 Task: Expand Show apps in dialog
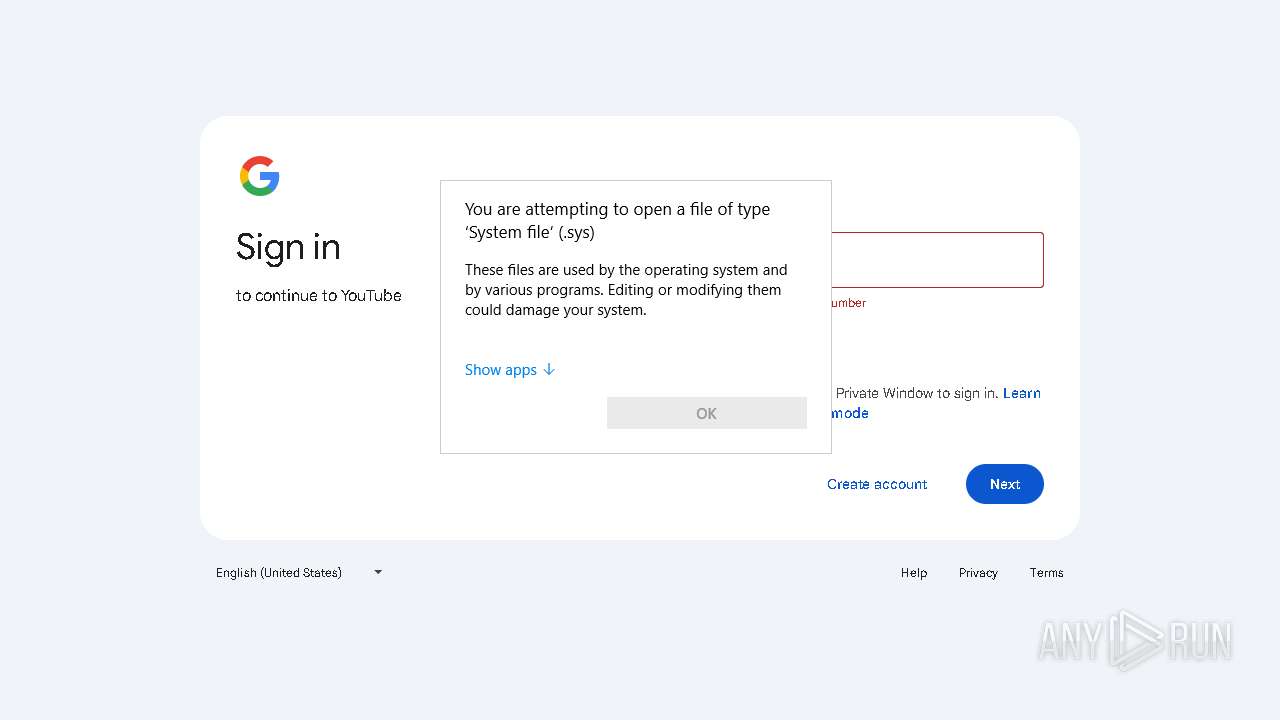point(510,370)
